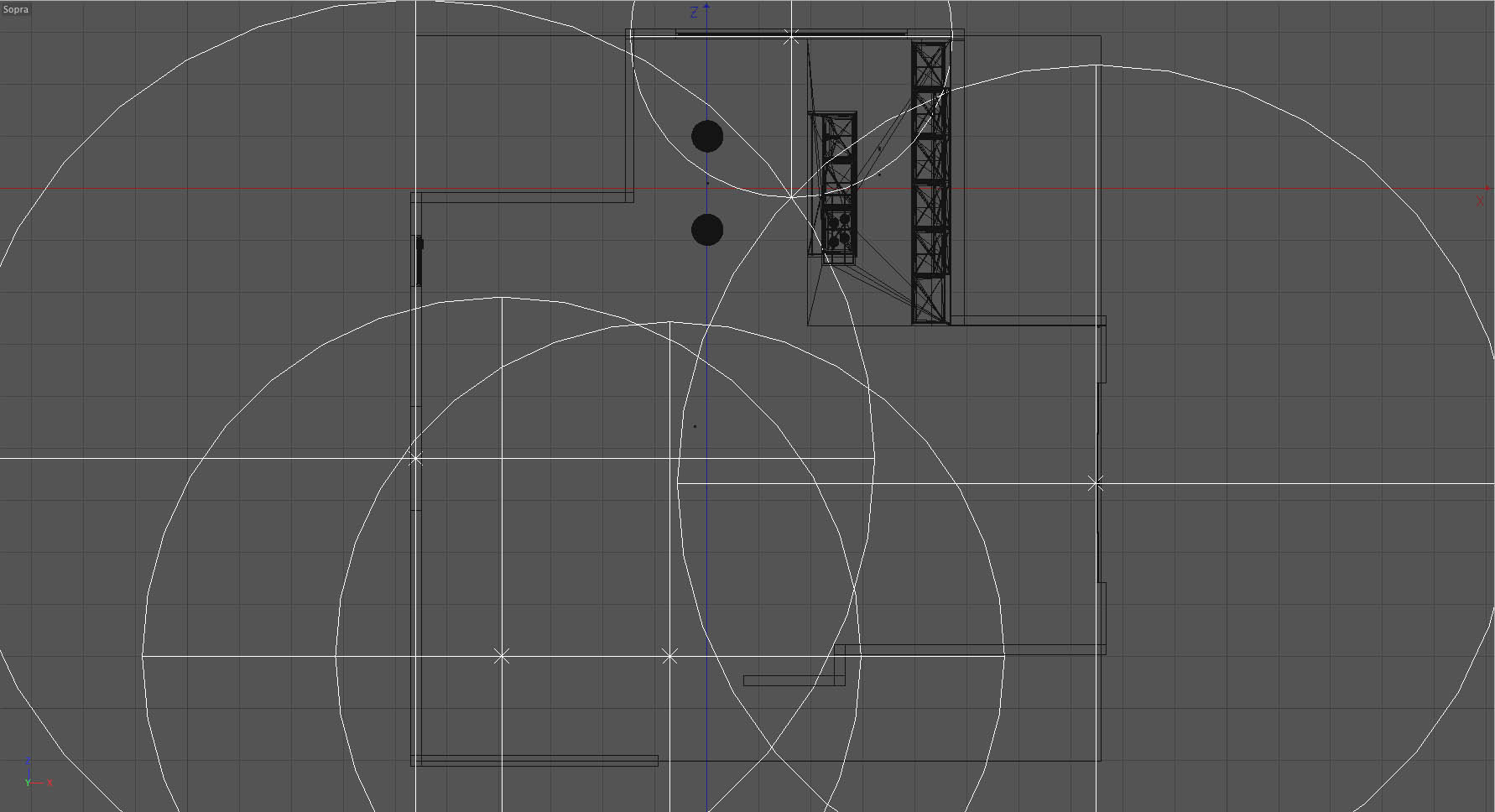Viewport: 1495px width, 812px height.
Task: Select the light marker on the top wall
Action: pos(791,36)
